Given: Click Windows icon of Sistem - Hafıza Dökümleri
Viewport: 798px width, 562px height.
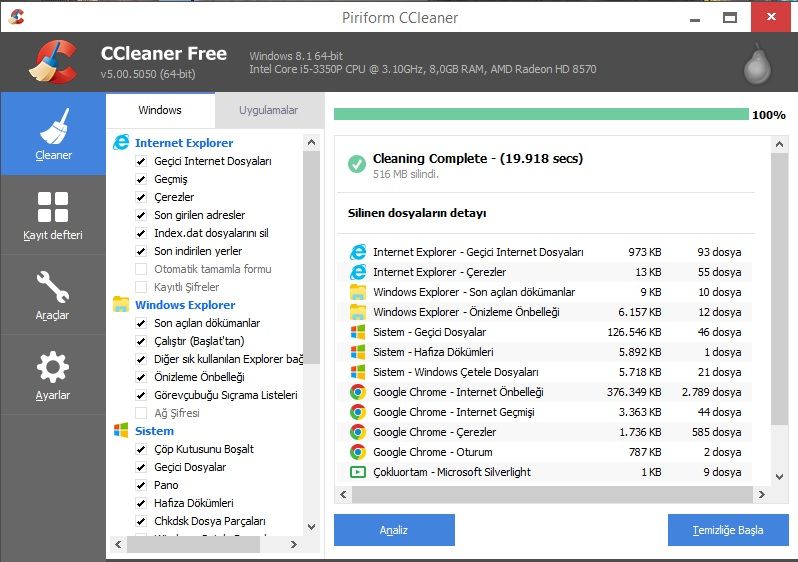Looking at the screenshot, I should pos(358,352).
